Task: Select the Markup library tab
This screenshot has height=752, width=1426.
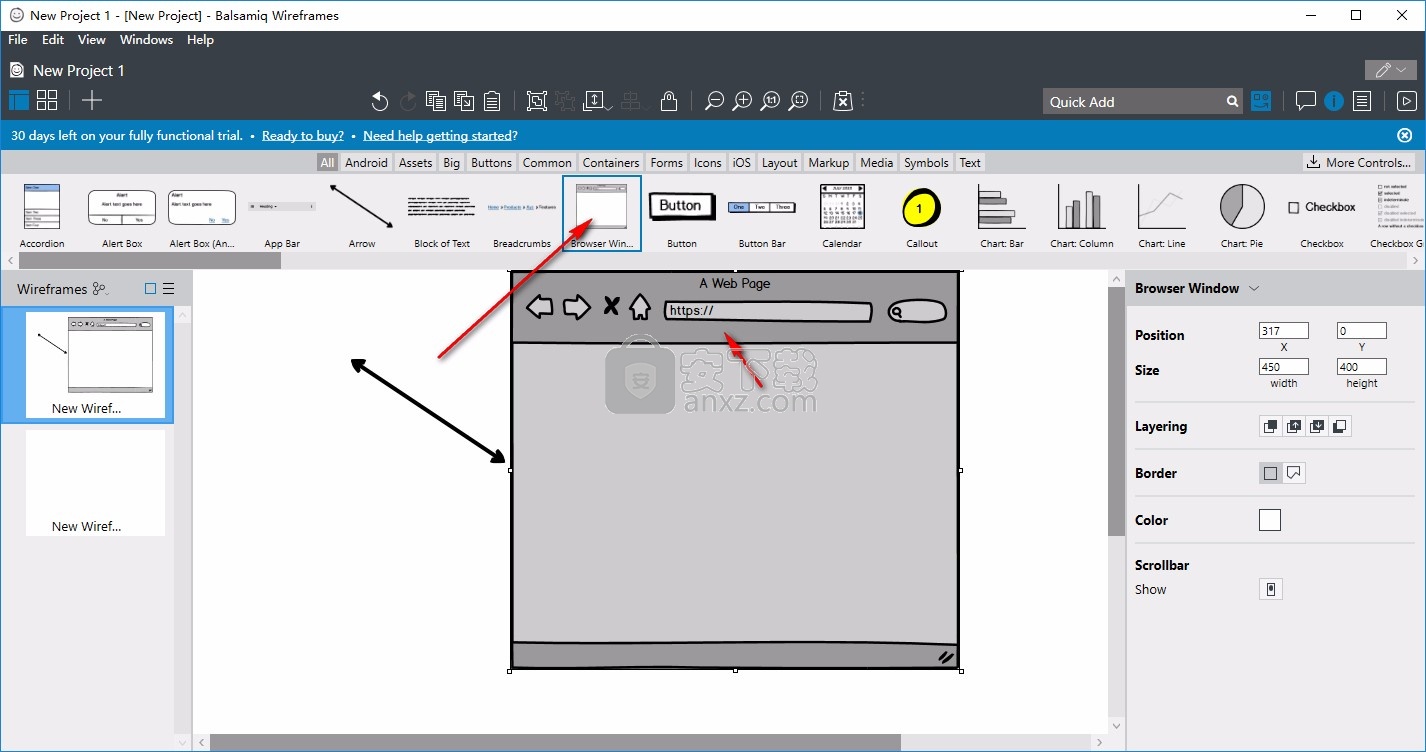Action: (828, 163)
